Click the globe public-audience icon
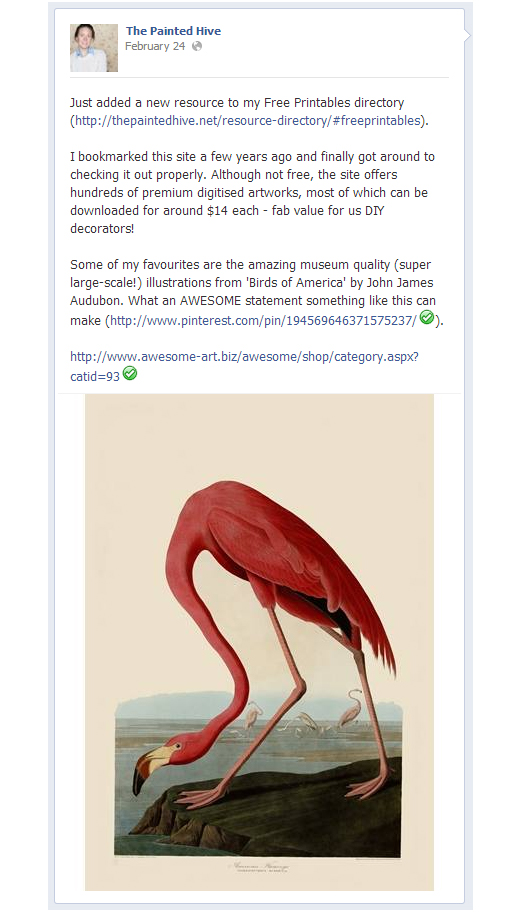Screen dimensions: 524x915 pyautogui.click(x=197, y=46)
